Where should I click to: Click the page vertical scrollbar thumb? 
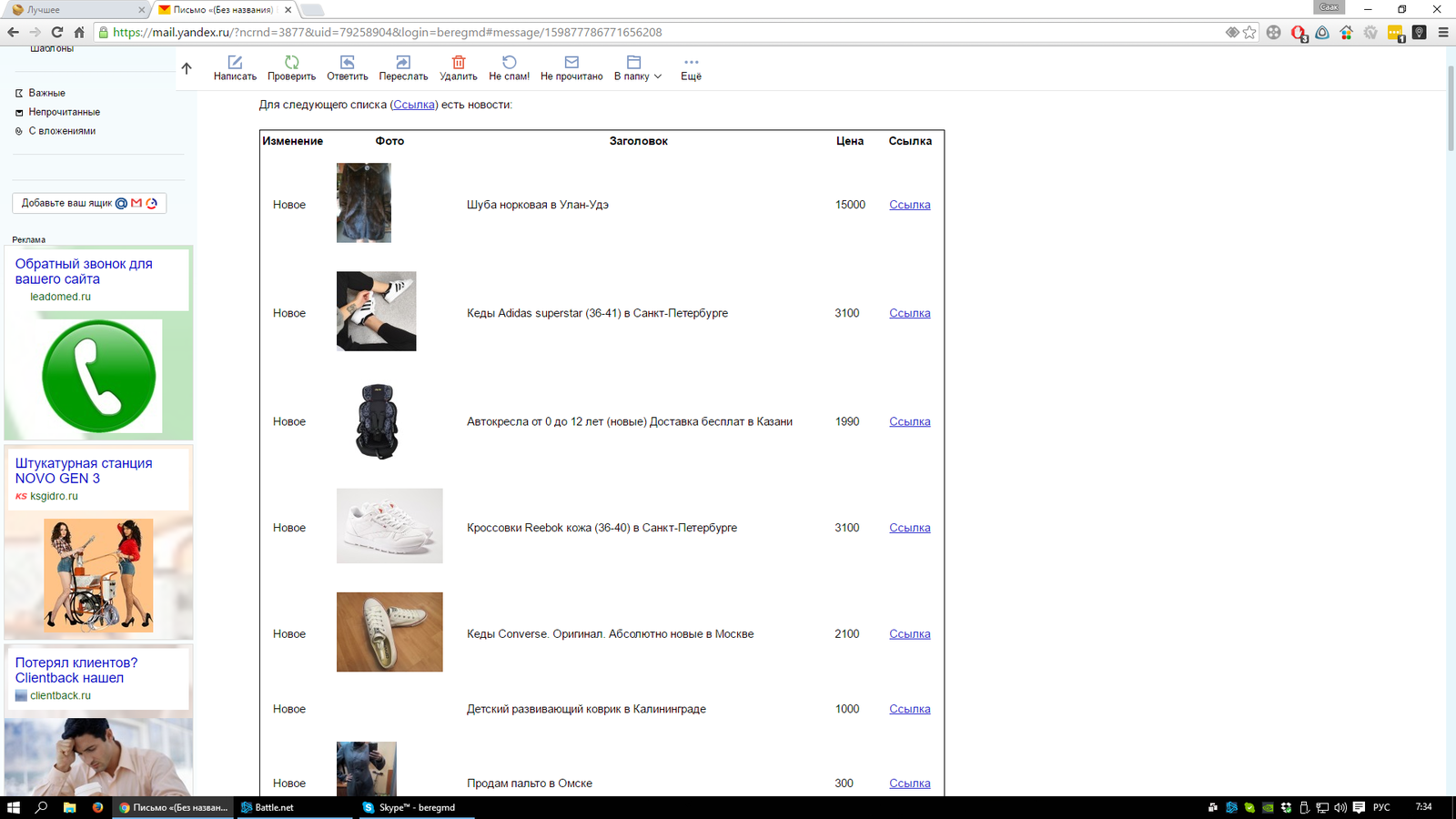point(1451,107)
